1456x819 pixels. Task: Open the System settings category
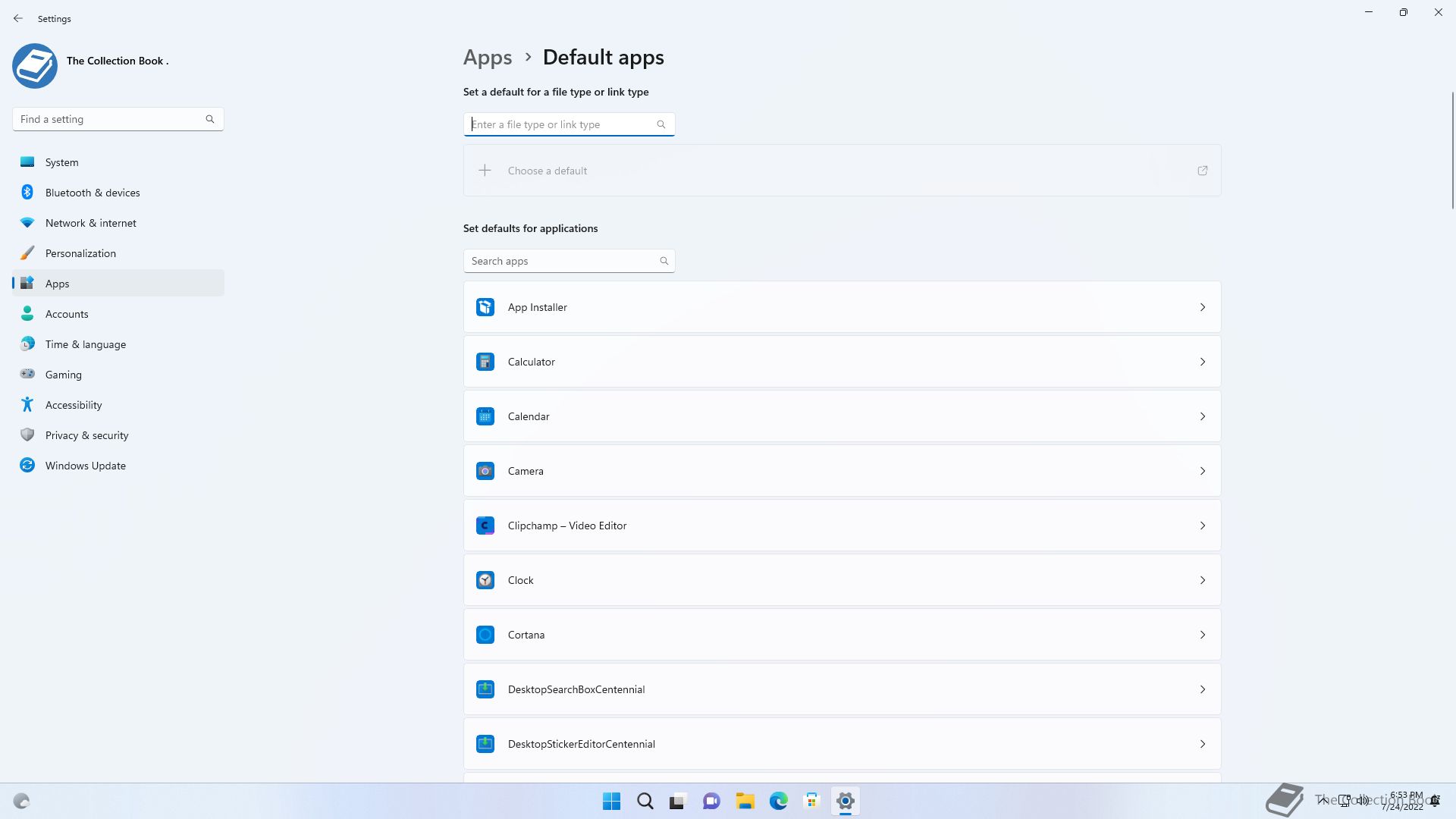(x=118, y=162)
